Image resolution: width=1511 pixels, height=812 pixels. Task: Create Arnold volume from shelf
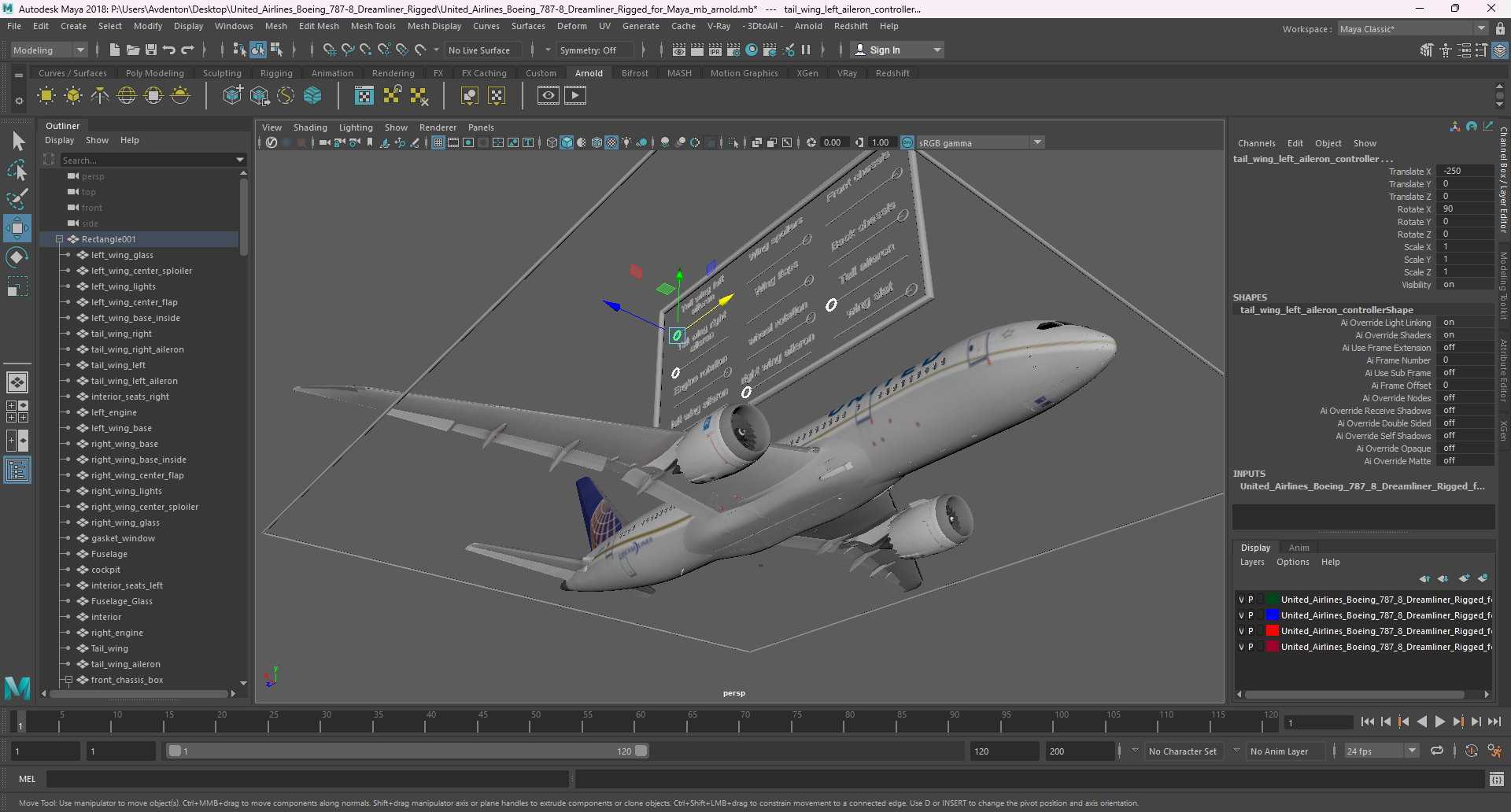pos(312,96)
